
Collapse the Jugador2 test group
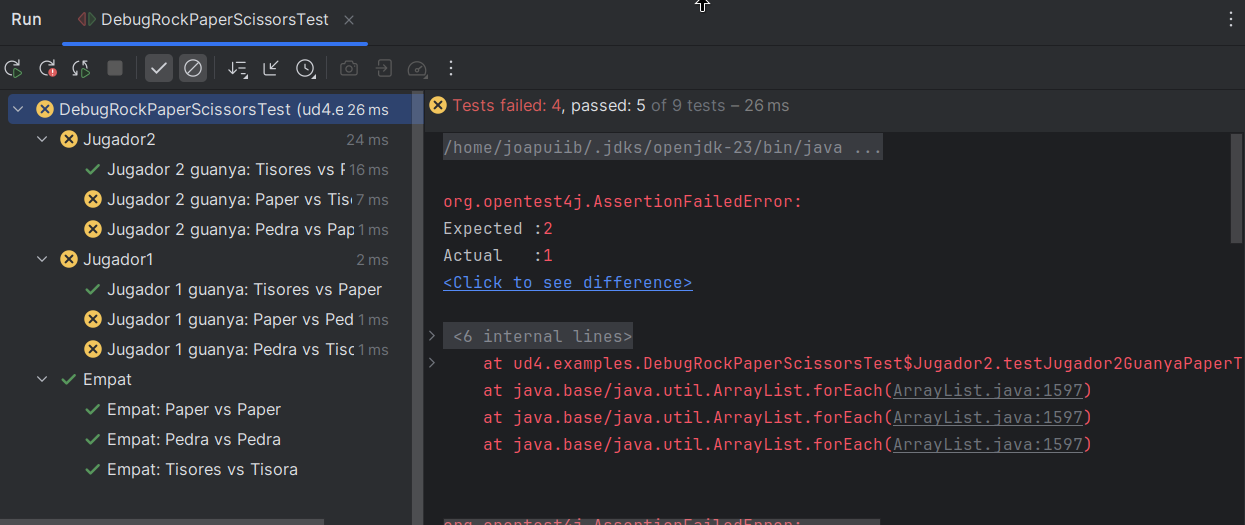(42, 140)
